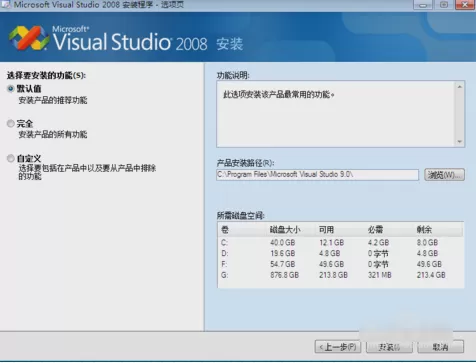
Task: Go back with 上一步 button
Action: (x=338, y=347)
